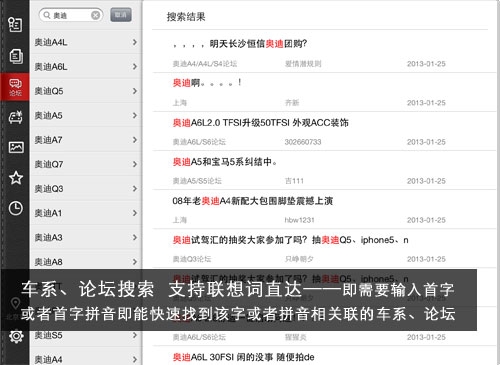The height and width of the screenshot is (365, 500).
Task: Expand the 奥迪A3 row chevron
Action: pyautogui.click(x=134, y=237)
